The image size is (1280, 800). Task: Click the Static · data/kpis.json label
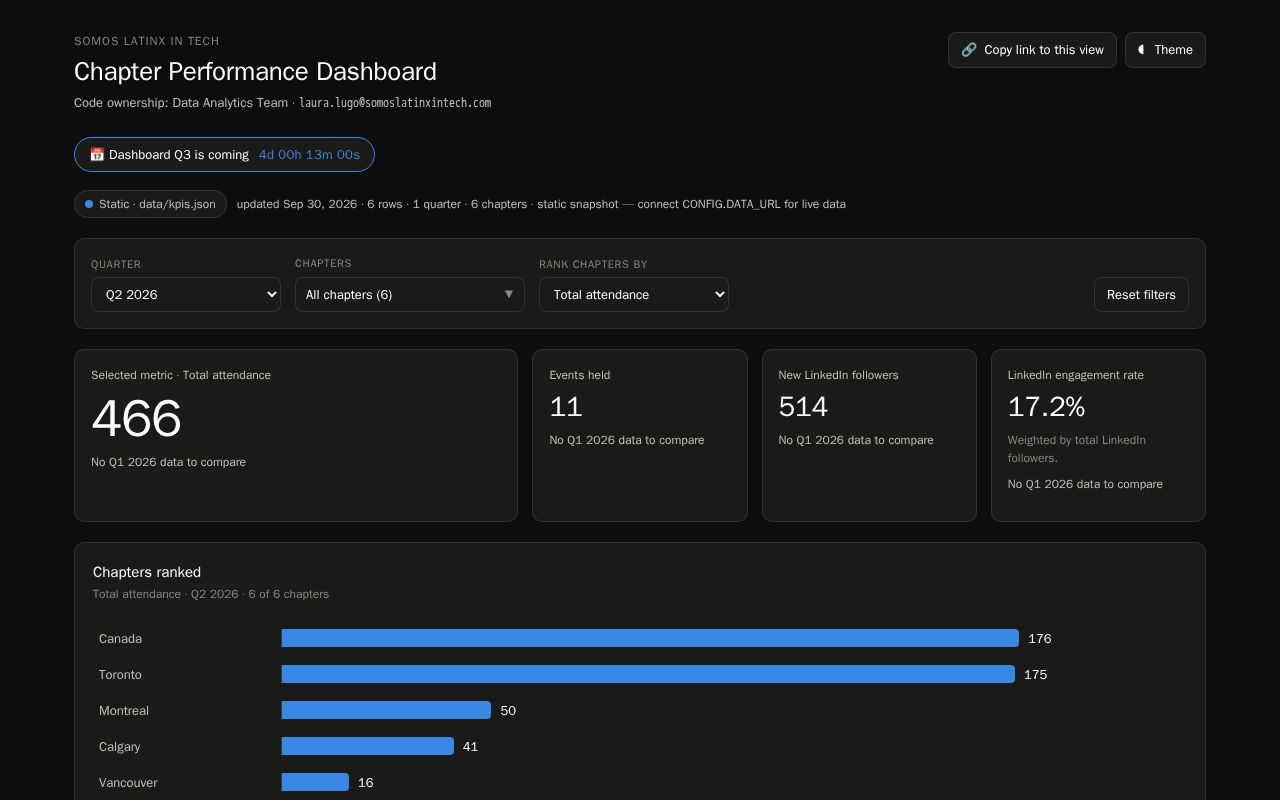[x=157, y=204]
